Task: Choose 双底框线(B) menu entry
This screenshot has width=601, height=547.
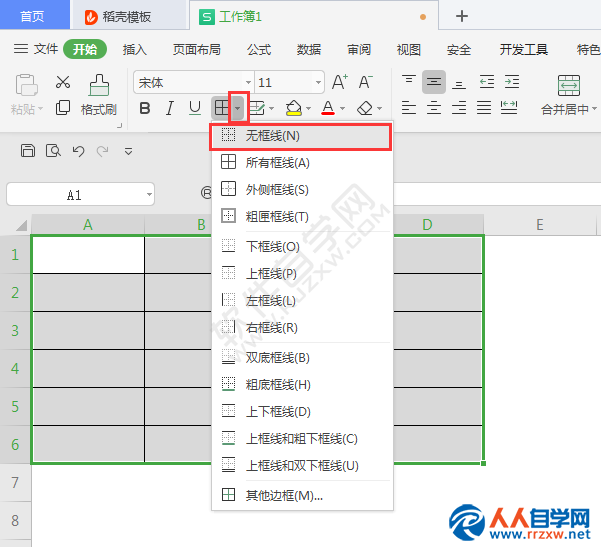Action: point(302,358)
